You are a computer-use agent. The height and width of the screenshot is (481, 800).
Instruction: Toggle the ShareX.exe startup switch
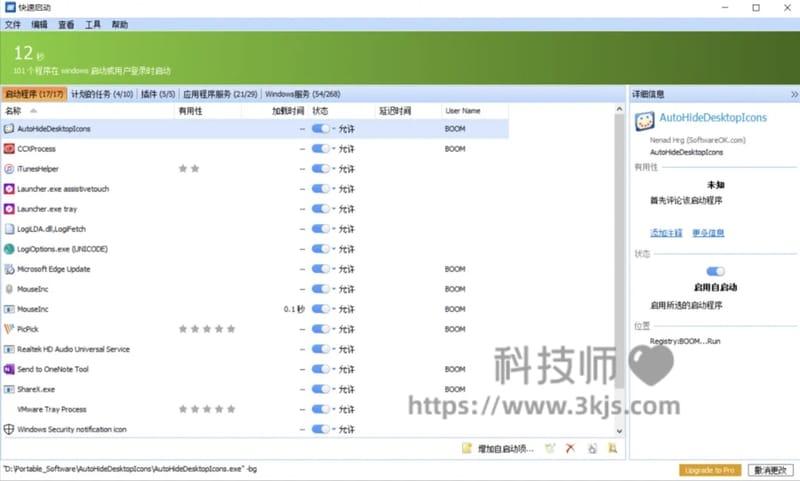click(320, 389)
